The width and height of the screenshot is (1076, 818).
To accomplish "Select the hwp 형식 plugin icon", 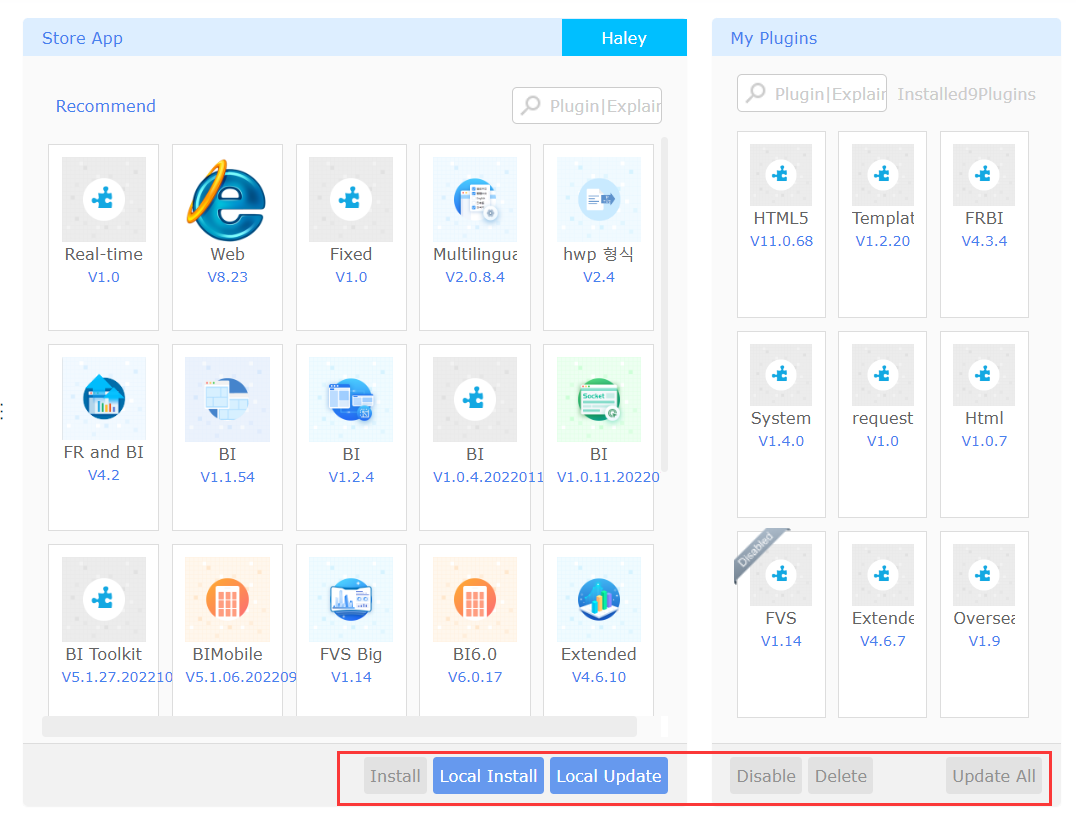I will click(598, 198).
